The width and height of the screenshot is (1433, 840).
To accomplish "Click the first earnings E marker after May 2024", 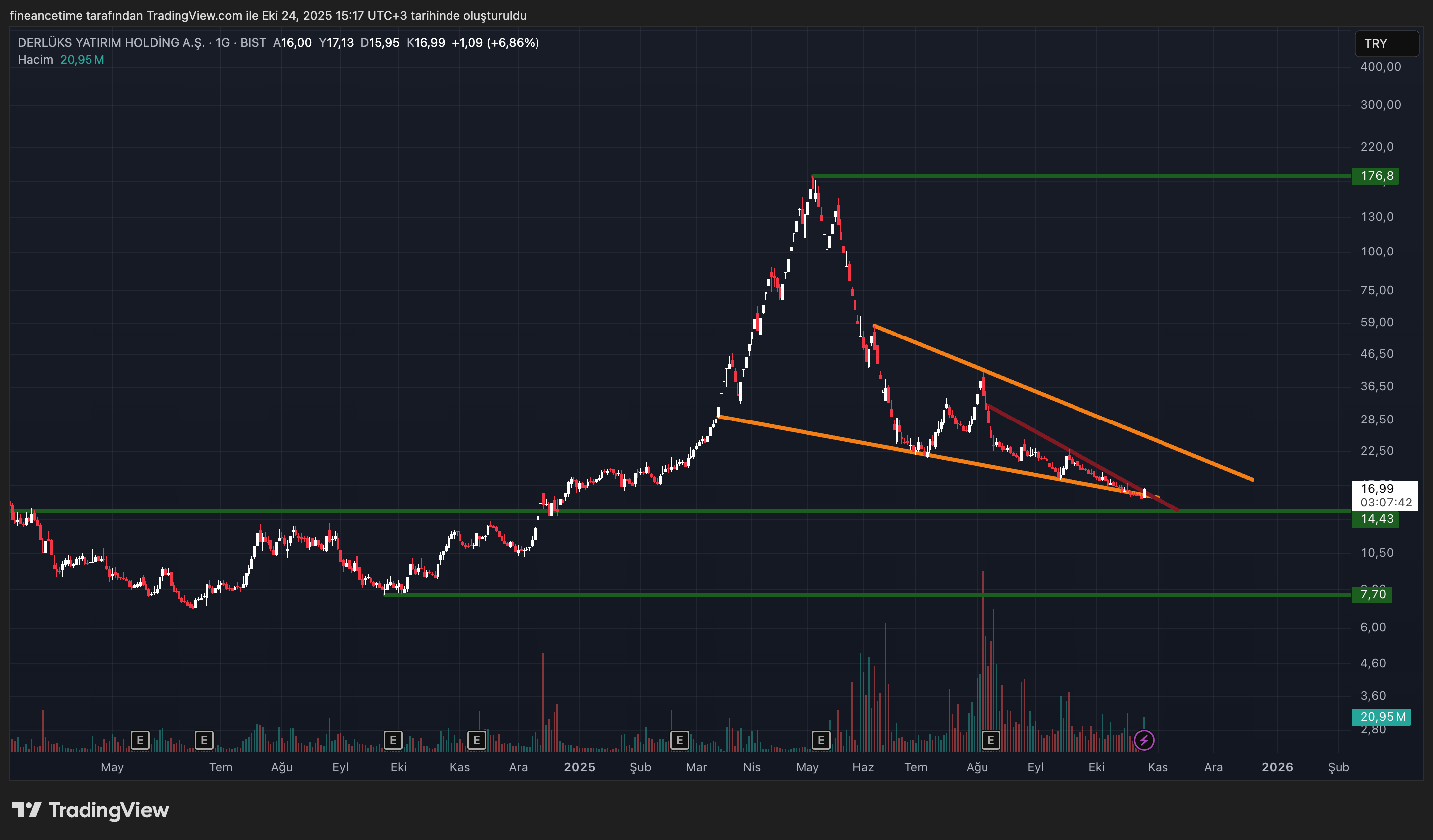I will [140, 740].
